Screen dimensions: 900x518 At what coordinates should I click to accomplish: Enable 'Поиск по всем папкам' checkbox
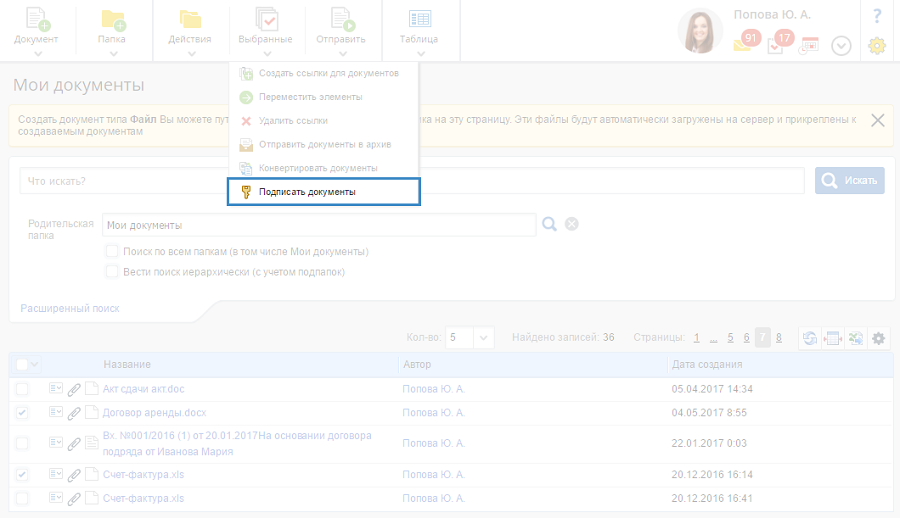(113, 251)
